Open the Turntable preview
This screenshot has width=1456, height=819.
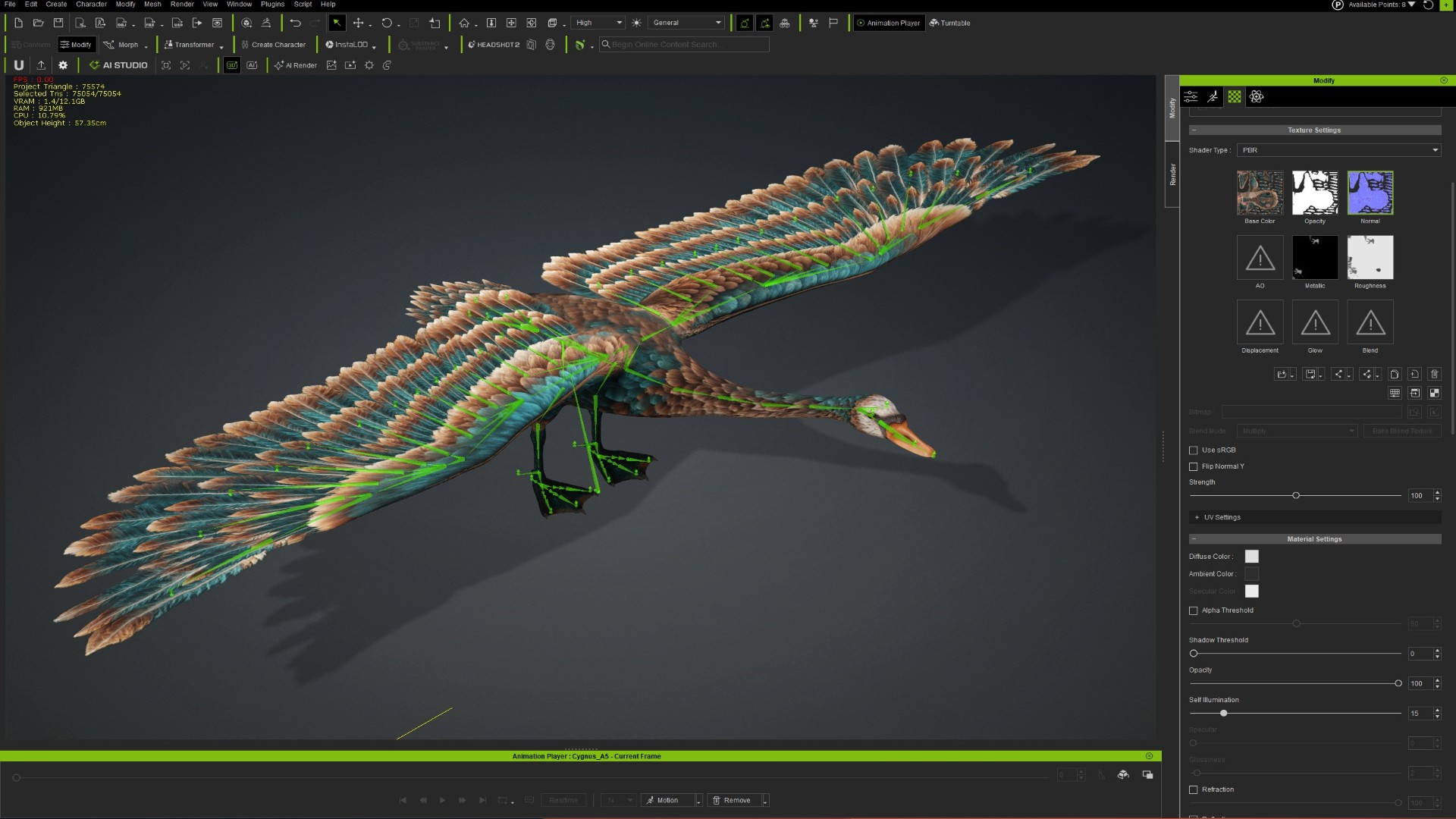click(950, 23)
